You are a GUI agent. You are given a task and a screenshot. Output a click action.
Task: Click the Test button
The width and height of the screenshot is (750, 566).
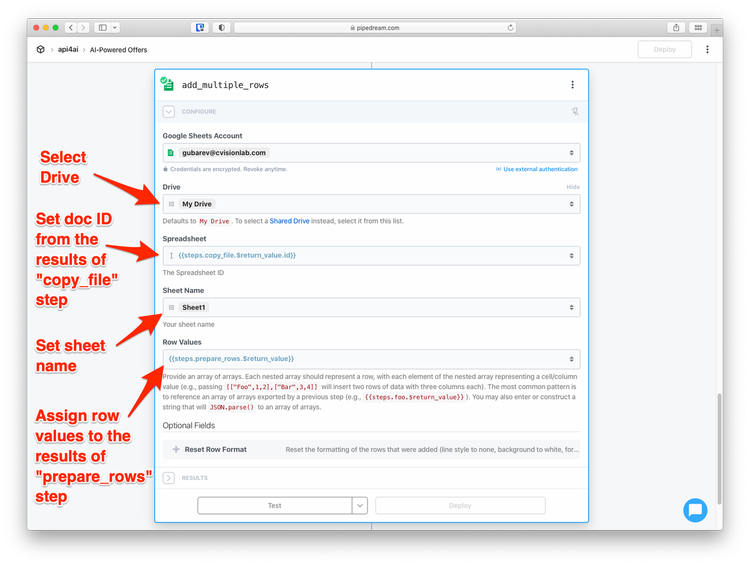275,505
